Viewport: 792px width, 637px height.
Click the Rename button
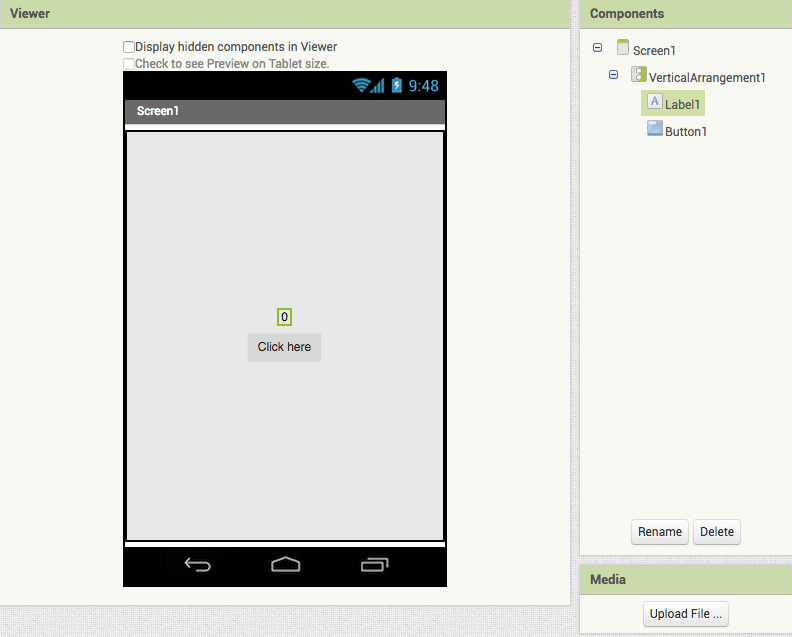coord(660,532)
